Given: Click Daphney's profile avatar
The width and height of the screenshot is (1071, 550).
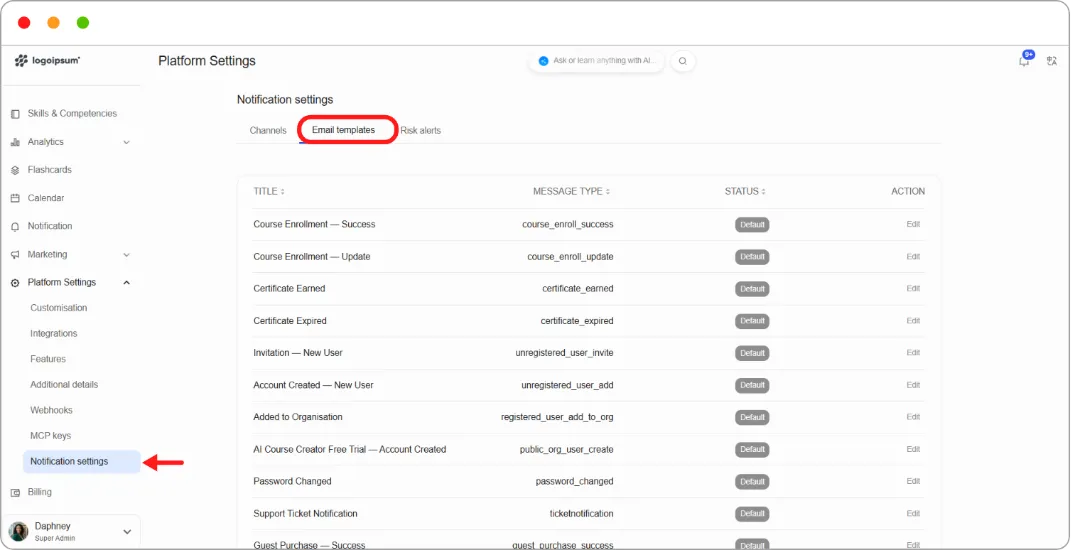Looking at the screenshot, I should click(x=18, y=532).
